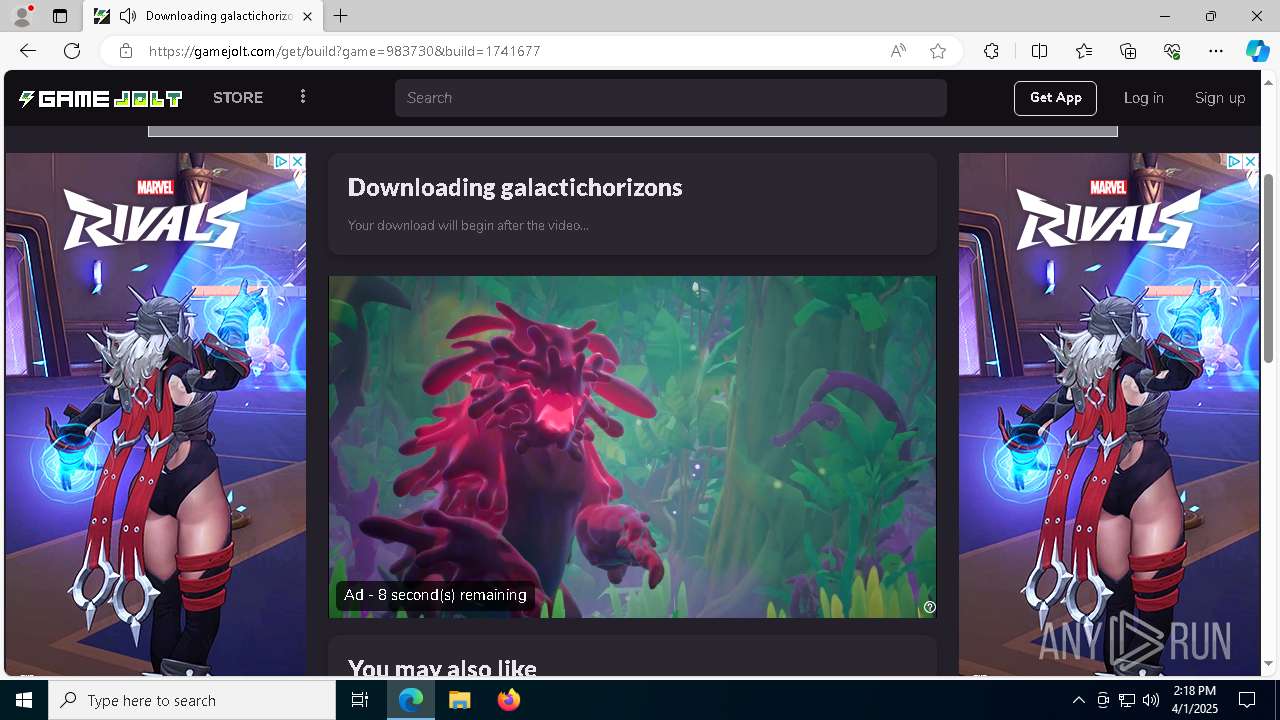1280x720 pixels.
Task: Click the Downloading galactichorizons heading
Action: tap(515, 187)
